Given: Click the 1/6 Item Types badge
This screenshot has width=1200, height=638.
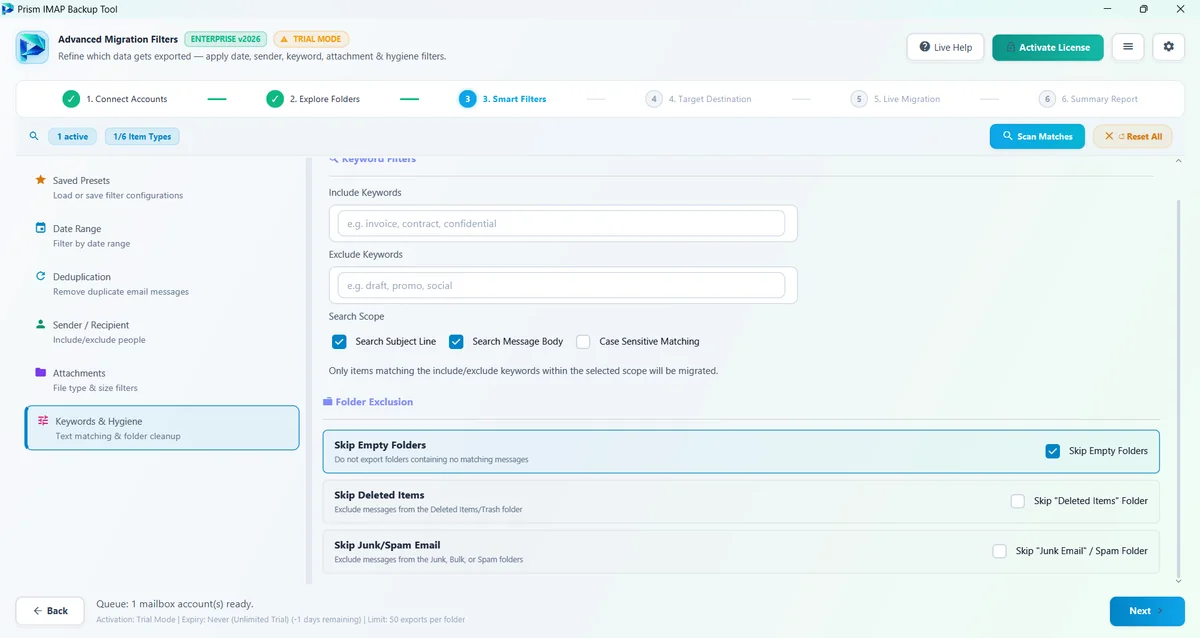Looking at the screenshot, I should (x=142, y=136).
